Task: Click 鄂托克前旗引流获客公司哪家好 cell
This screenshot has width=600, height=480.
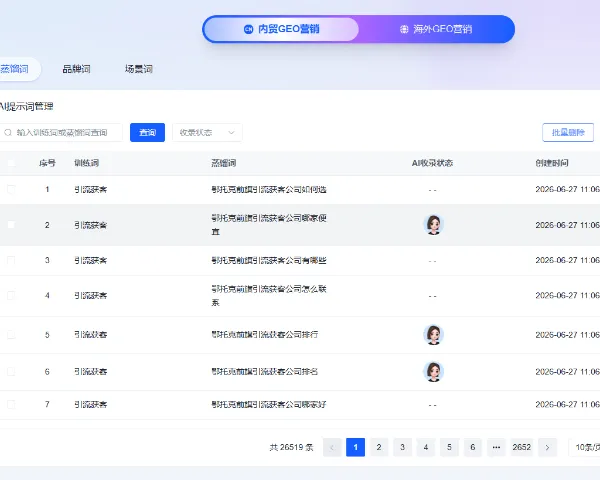Action: (269, 405)
